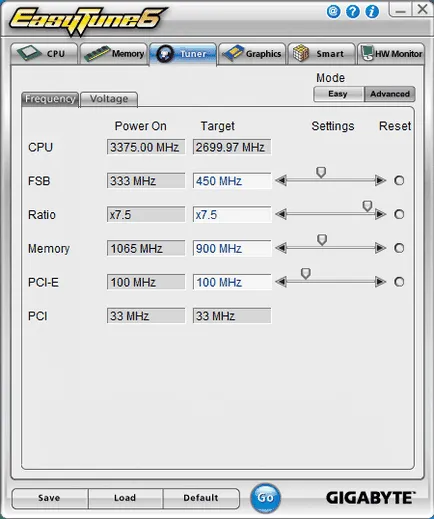This screenshot has height=519, width=434.
Task: Switch to the Voltage sub-tab
Action: coord(109,99)
